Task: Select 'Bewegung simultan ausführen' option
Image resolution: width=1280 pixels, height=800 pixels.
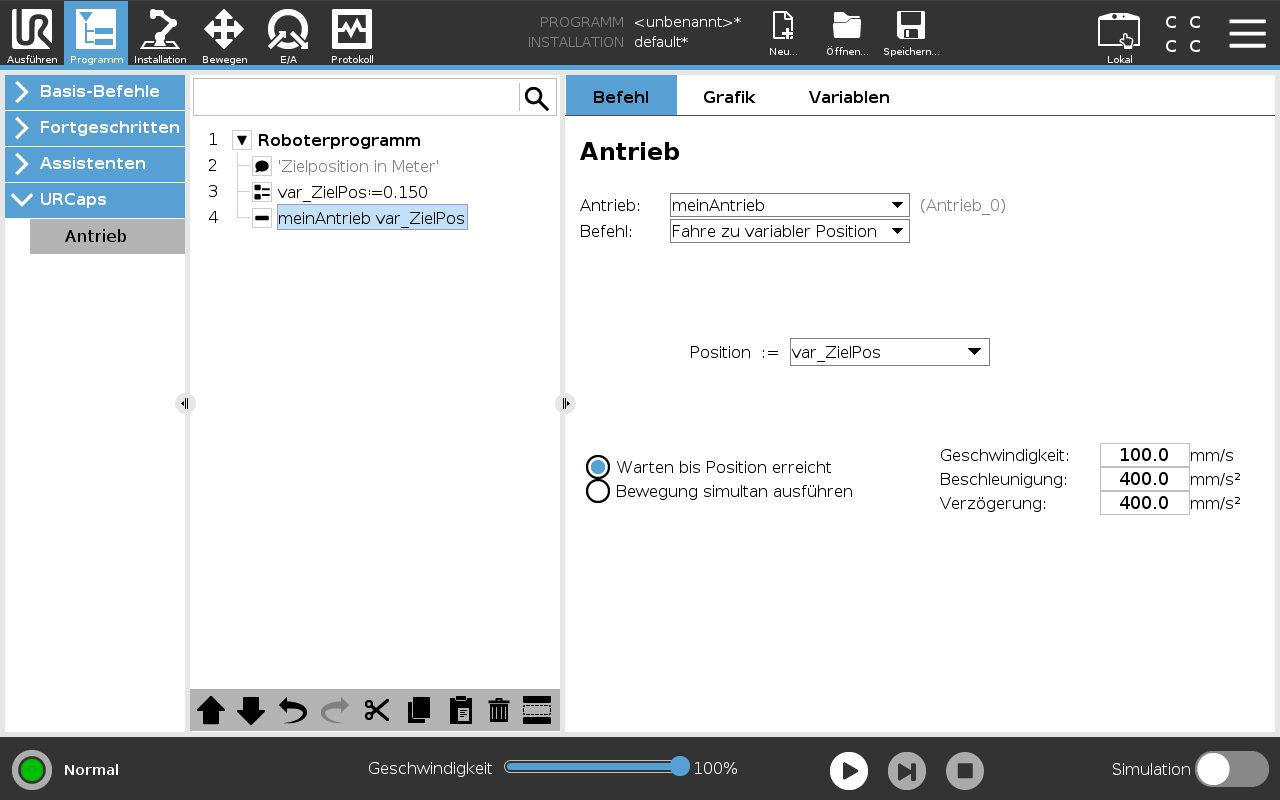Action: (x=598, y=491)
